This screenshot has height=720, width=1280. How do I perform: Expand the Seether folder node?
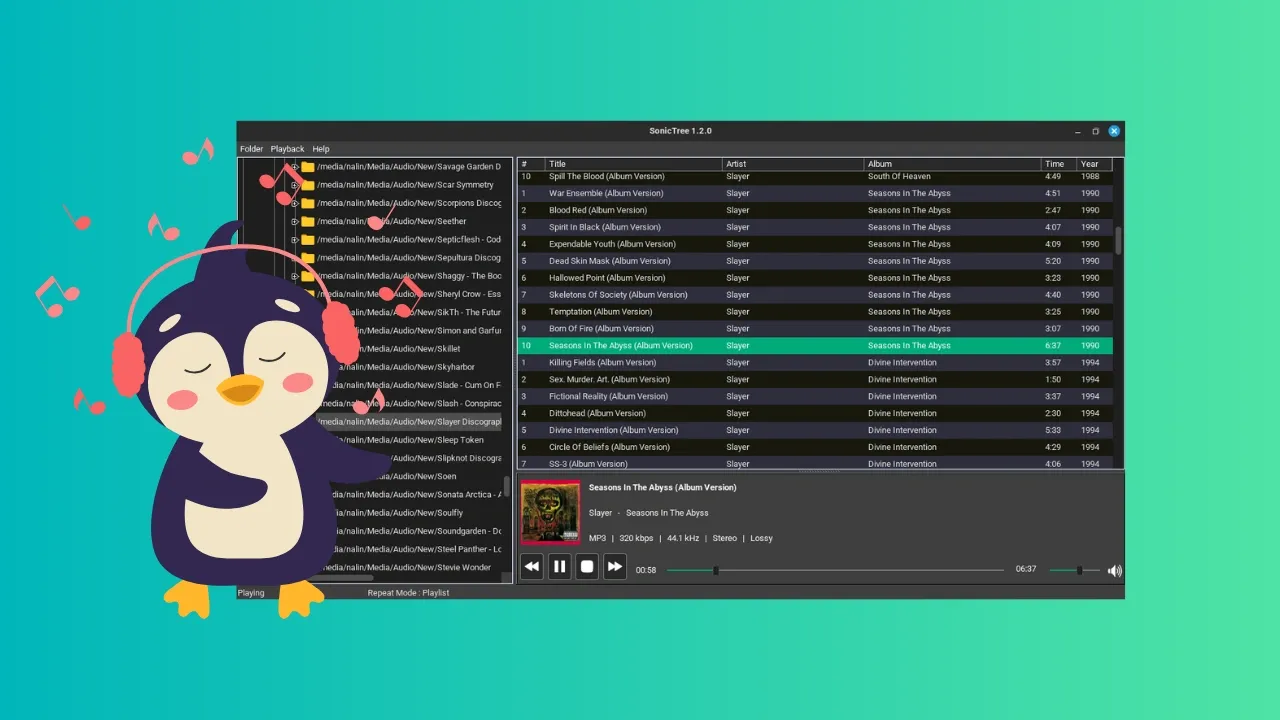pyautogui.click(x=294, y=221)
